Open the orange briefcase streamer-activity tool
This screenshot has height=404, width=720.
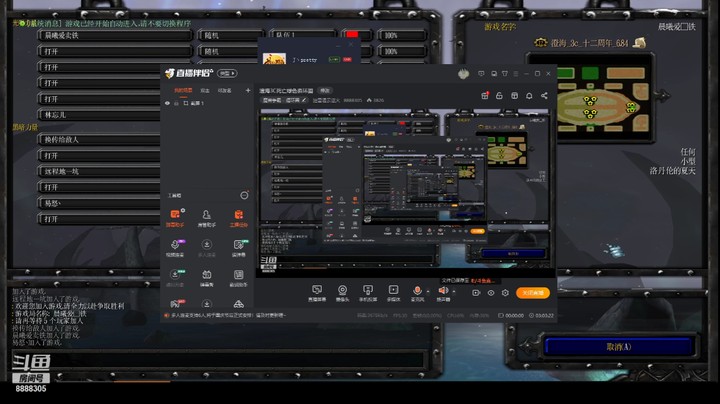[238, 218]
